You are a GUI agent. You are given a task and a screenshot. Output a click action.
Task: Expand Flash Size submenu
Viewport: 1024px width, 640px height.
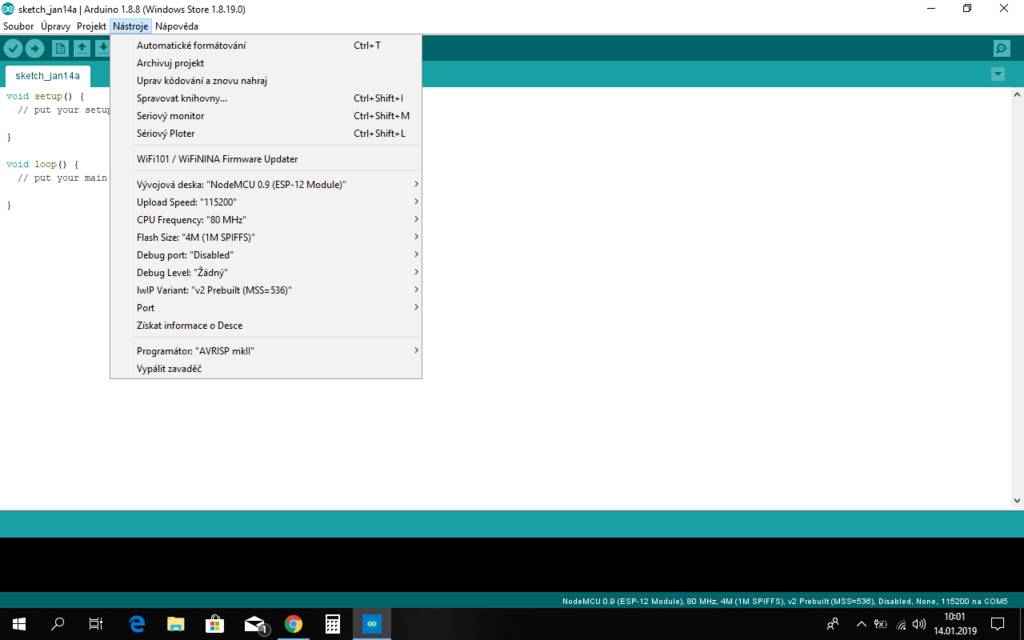pyautogui.click(x=266, y=237)
